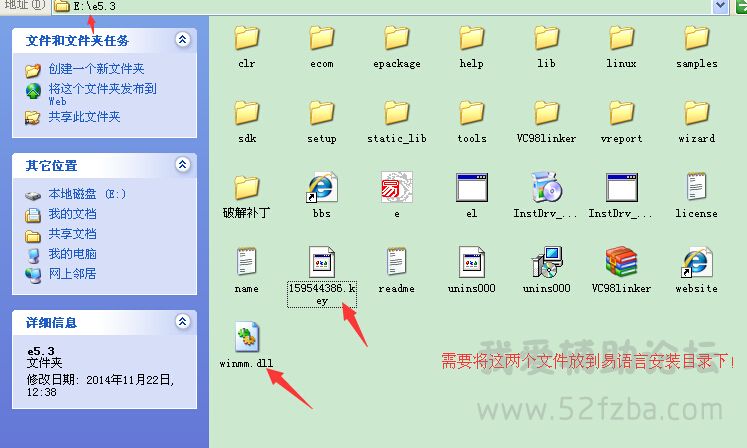Click the green Go arrow button by the address bar

740,6
